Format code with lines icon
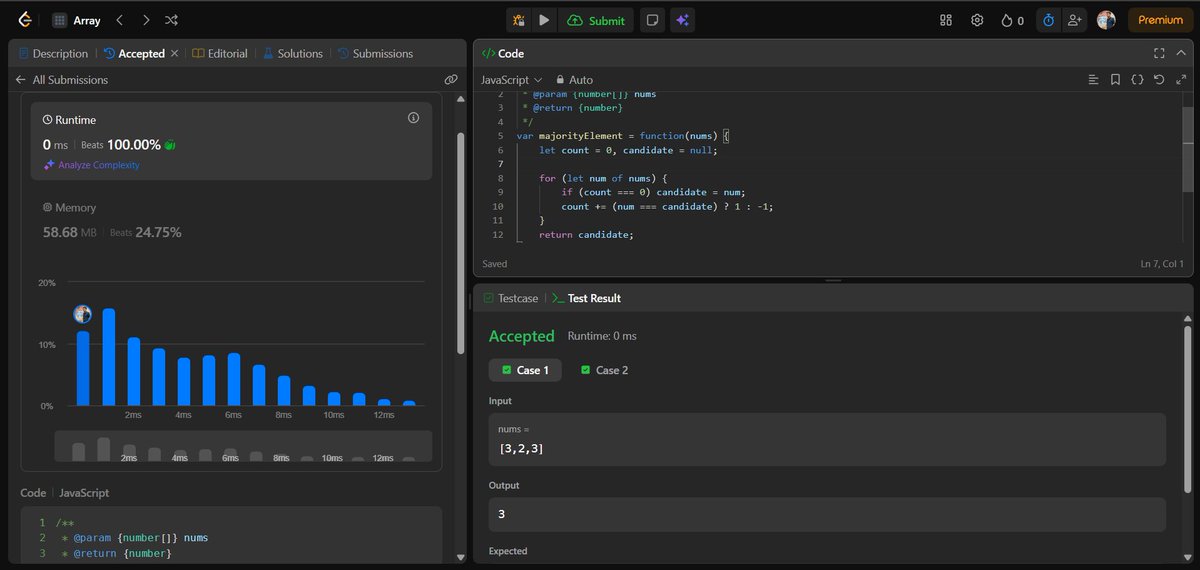Image resolution: width=1200 pixels, height=570 pixels. (1093, 79)
